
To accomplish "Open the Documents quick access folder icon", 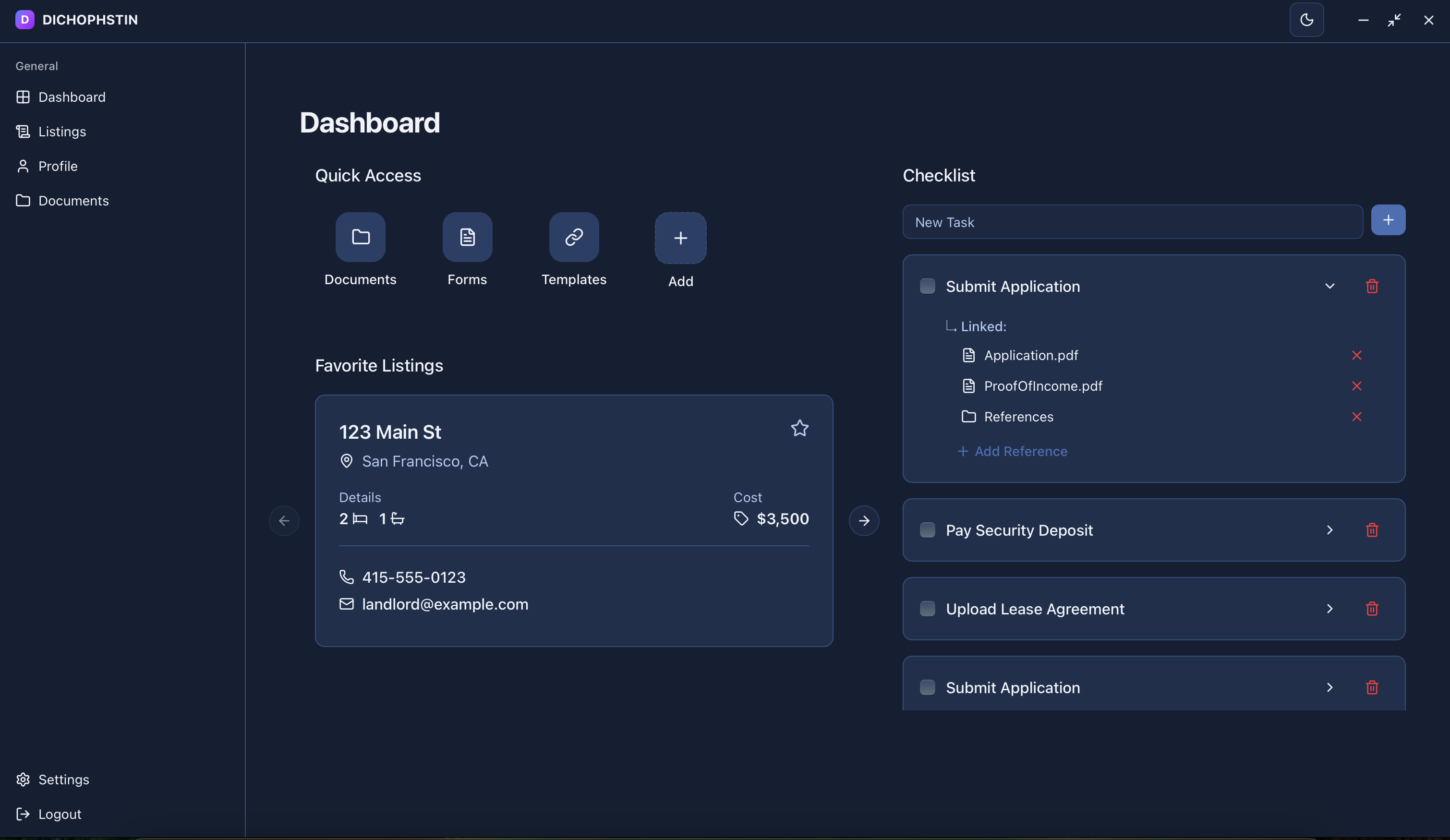I will click(360, 237).
